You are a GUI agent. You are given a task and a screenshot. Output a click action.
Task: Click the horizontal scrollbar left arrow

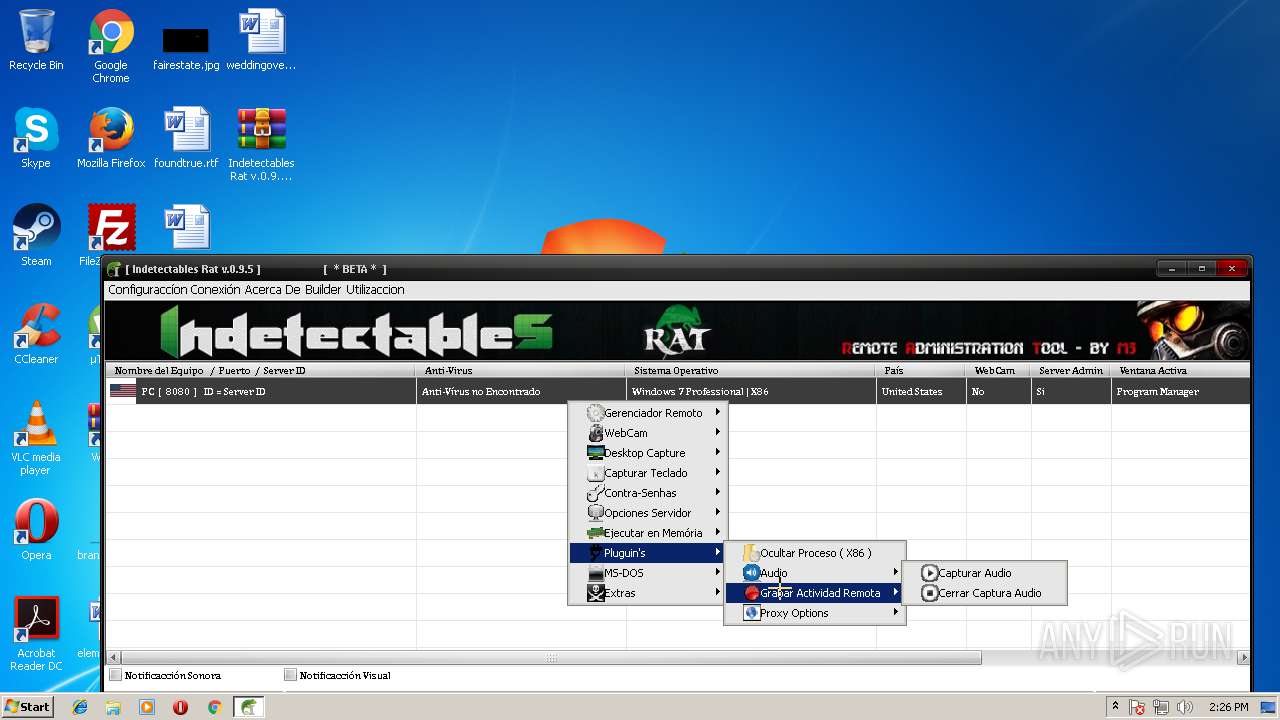point(113,658)
